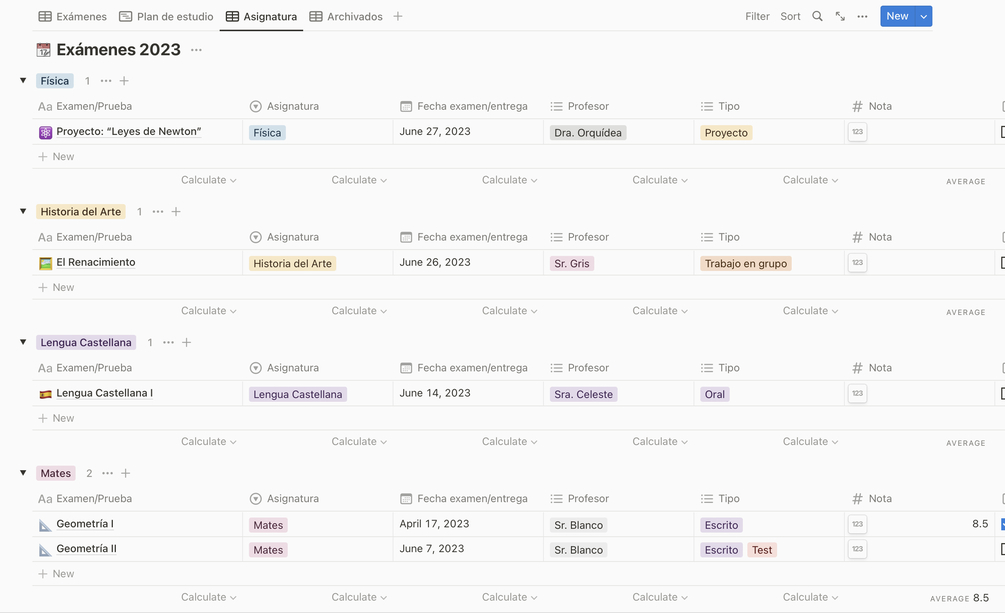Untick checked box in Geometría I row
The image size is (1005, 613).
point(1002,525)
